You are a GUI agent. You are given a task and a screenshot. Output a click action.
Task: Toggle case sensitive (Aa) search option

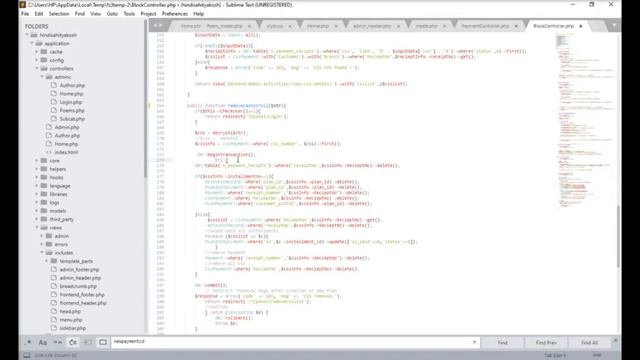[42, 342]
